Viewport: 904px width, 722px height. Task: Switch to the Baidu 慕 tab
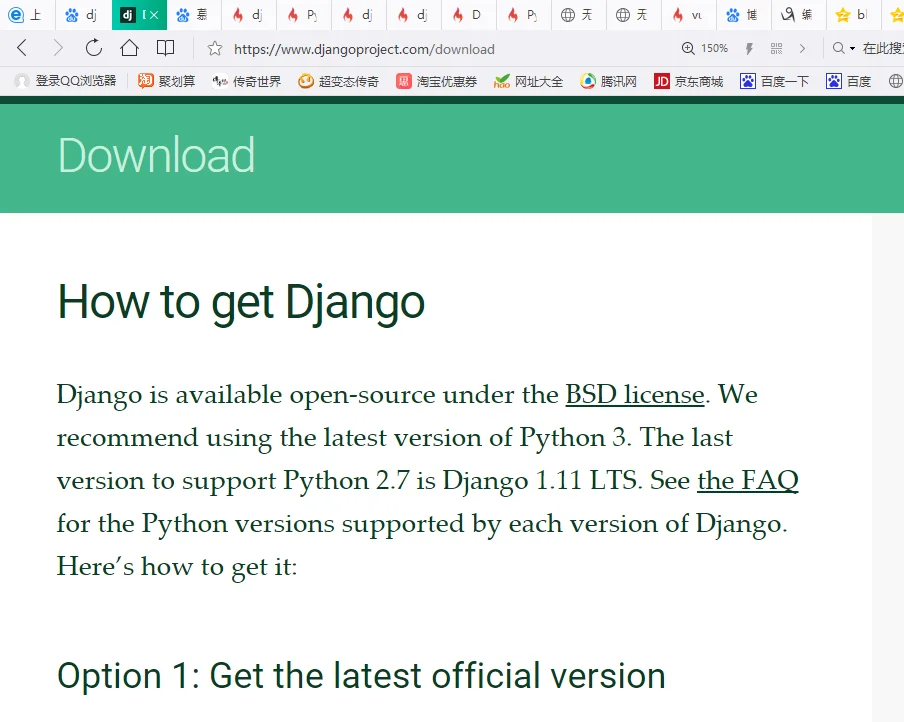pyautogui.click(x=194, y=15)
